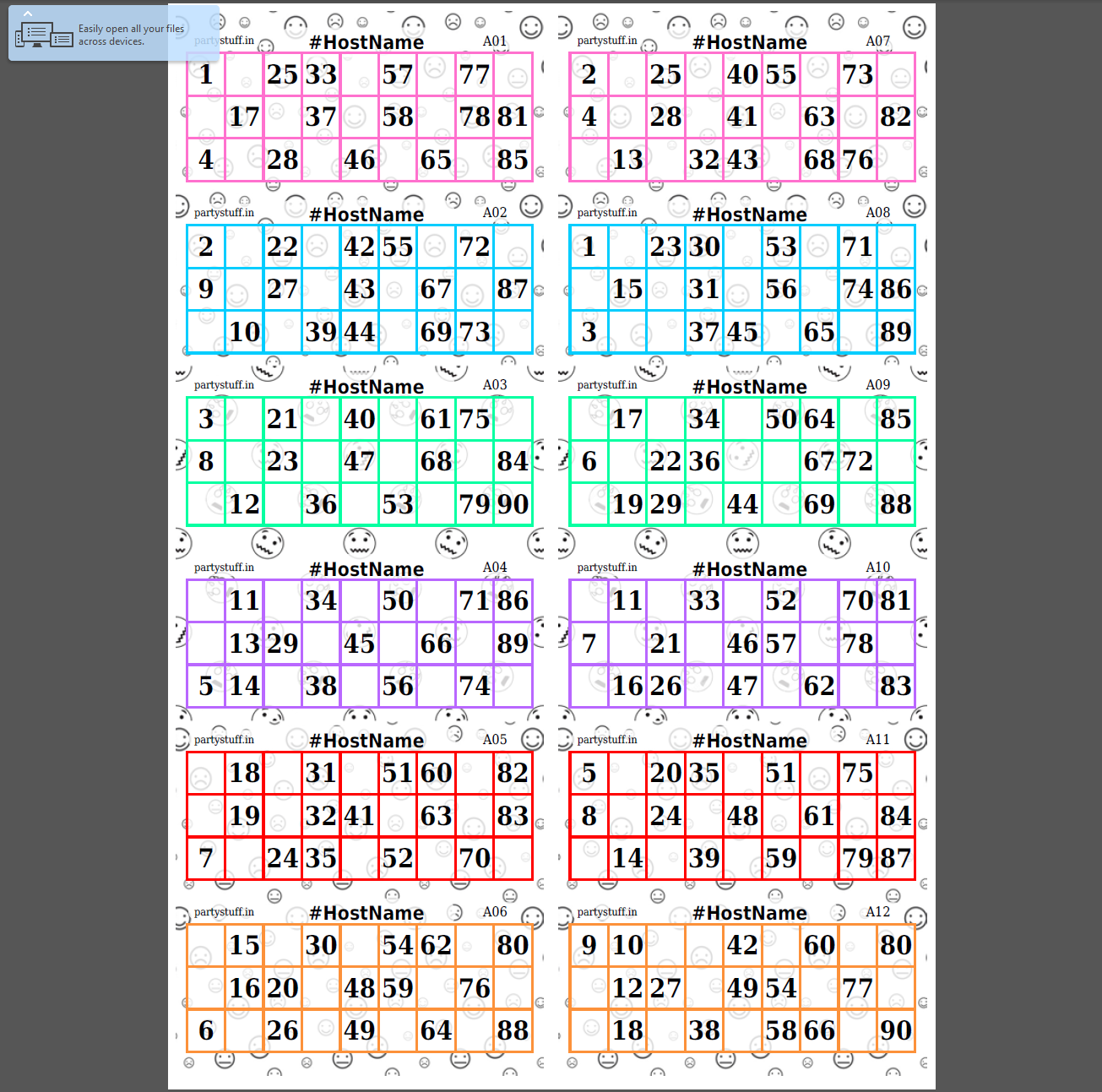Image resolution: width=1102 pixels, height=1092 pixels.
Task: Select number 41 on red ticket A05
Action: click(x=359, y=816)
